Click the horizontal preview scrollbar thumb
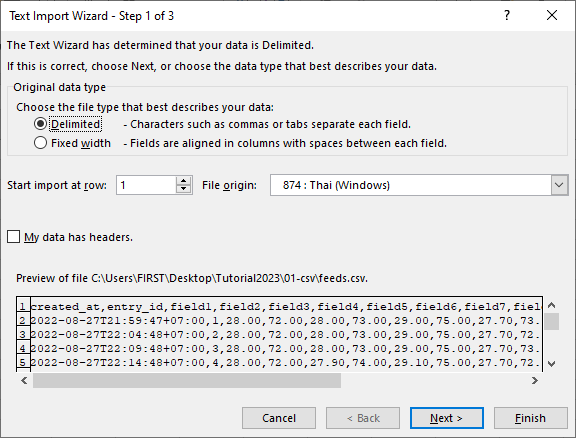The width and height of the screenshot is (576, 438). coord(187,380)
